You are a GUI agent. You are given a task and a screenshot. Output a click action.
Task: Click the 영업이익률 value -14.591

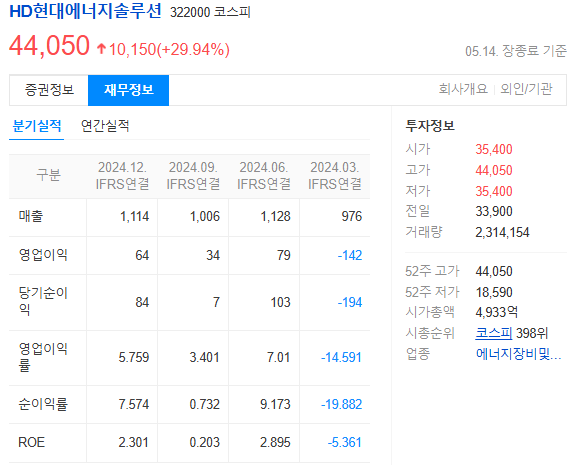(x=341, y=357)
